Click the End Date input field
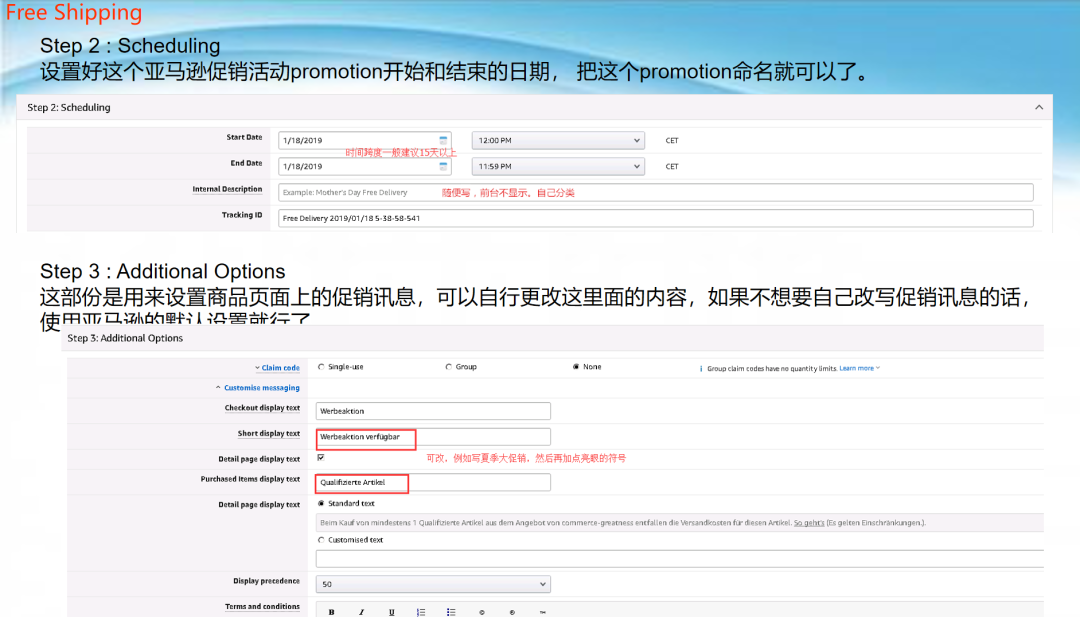 pyautogui.click(x=364, y=167)
